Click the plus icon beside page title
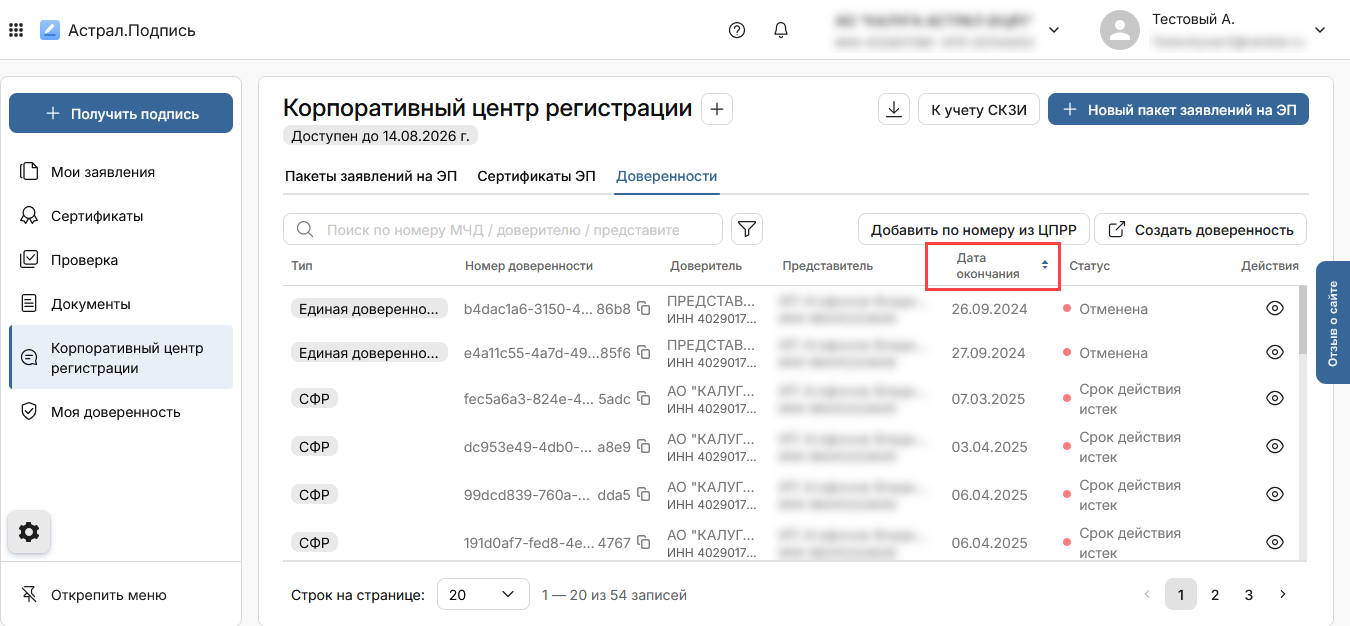 point(717,109)
